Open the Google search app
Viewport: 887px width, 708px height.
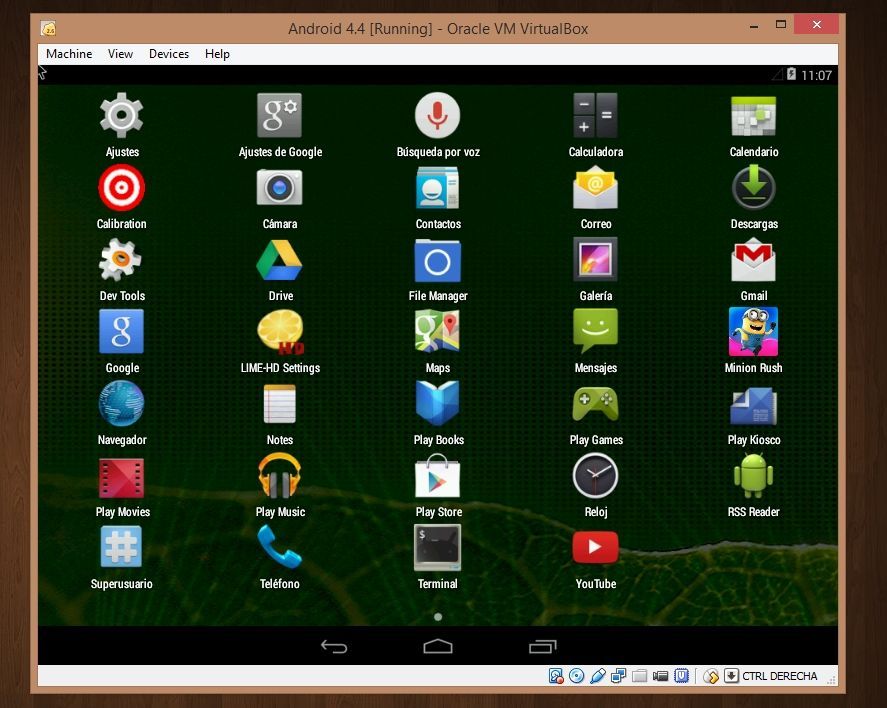(x=121, y=331)
